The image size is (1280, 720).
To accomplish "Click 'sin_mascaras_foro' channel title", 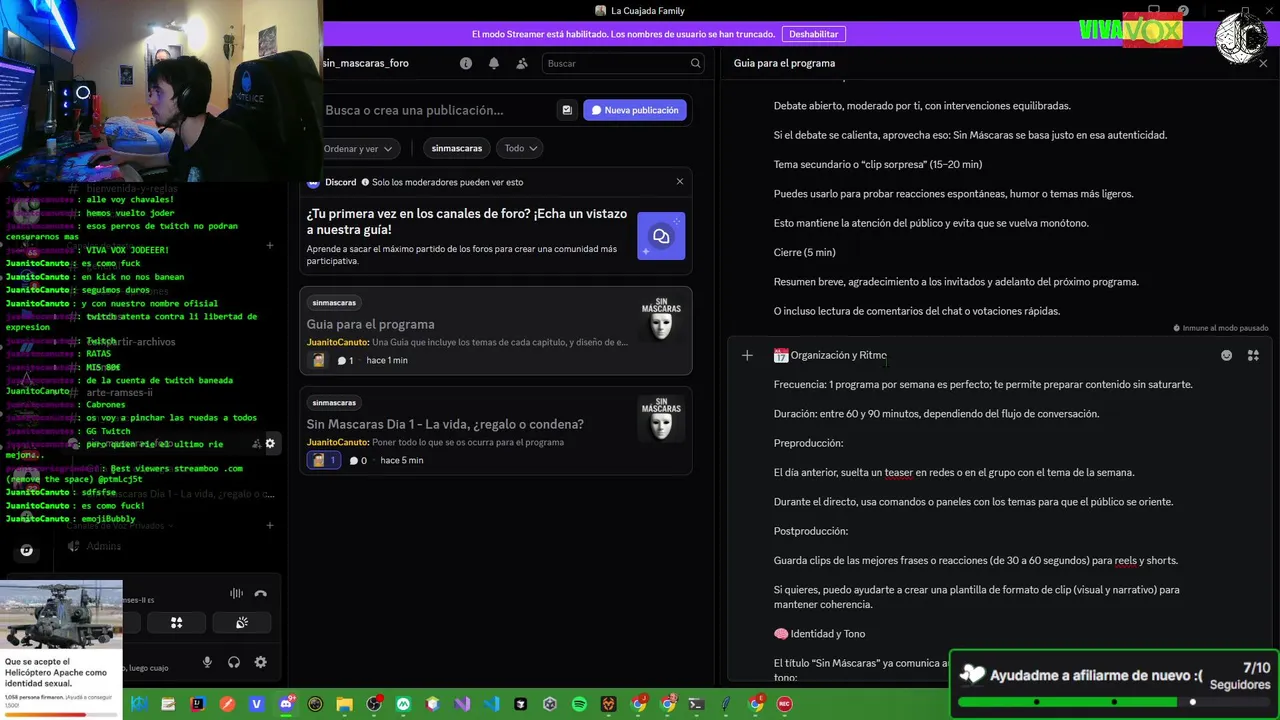I will click(365, 63).
